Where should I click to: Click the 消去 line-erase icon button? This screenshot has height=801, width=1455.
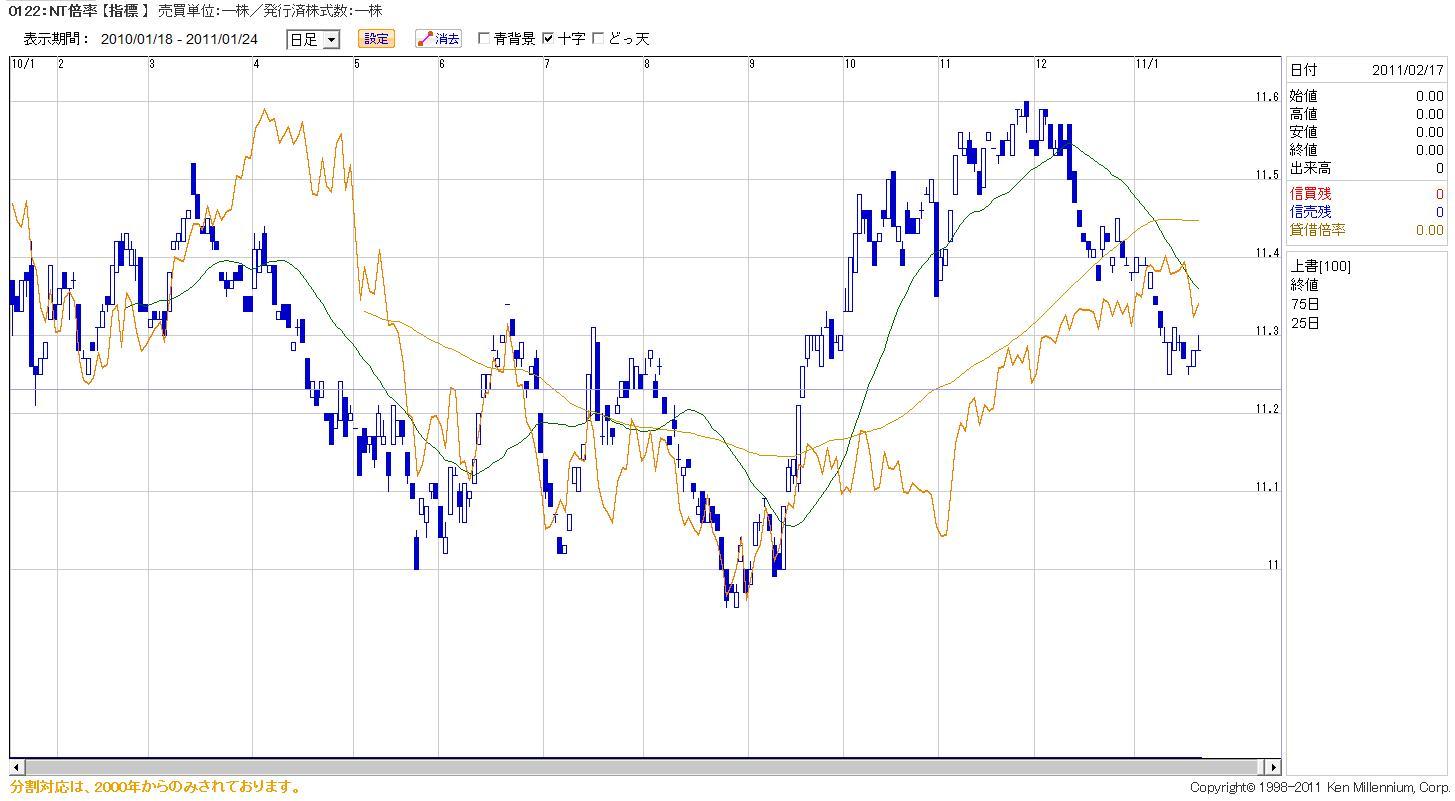[x=438, y=39]
